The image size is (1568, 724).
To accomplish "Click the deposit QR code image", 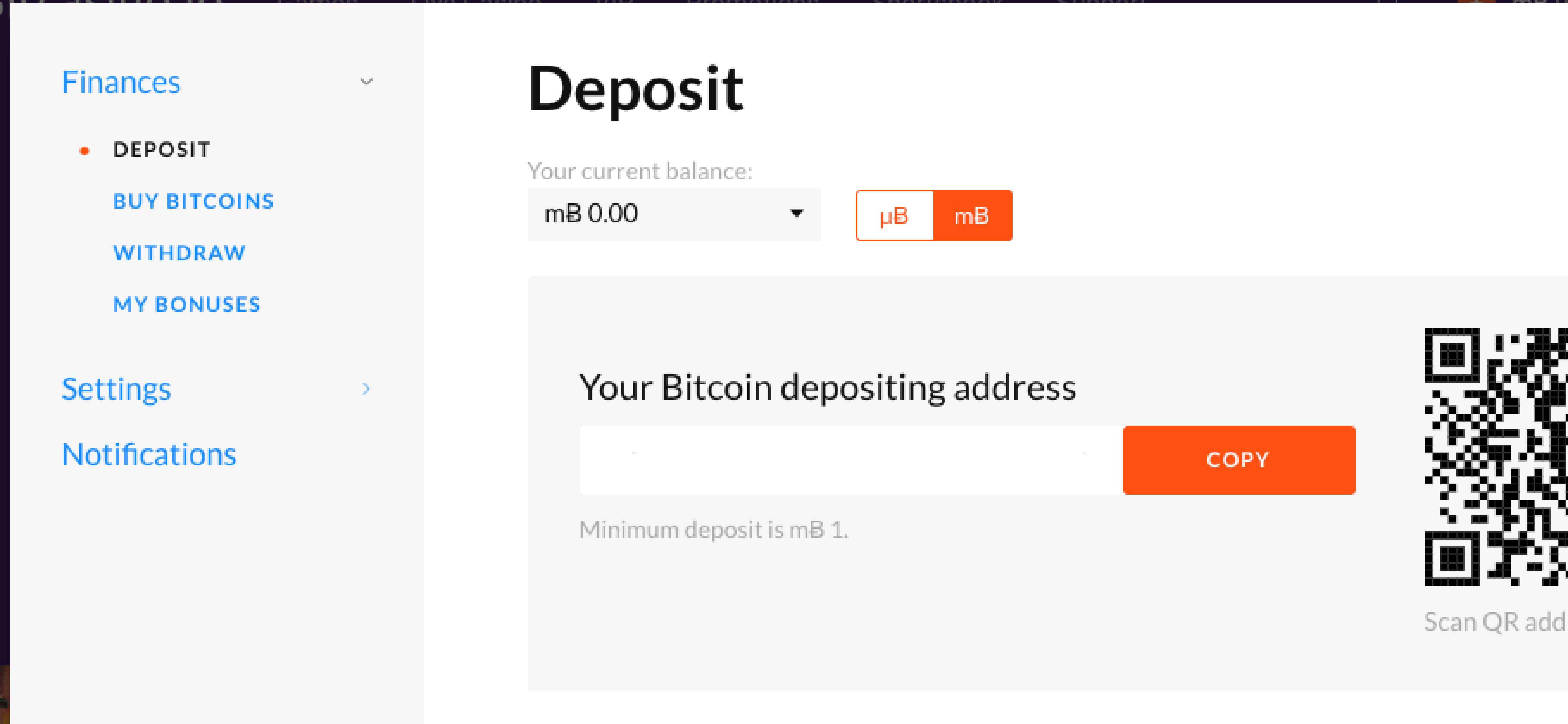I will (1496, 456).
